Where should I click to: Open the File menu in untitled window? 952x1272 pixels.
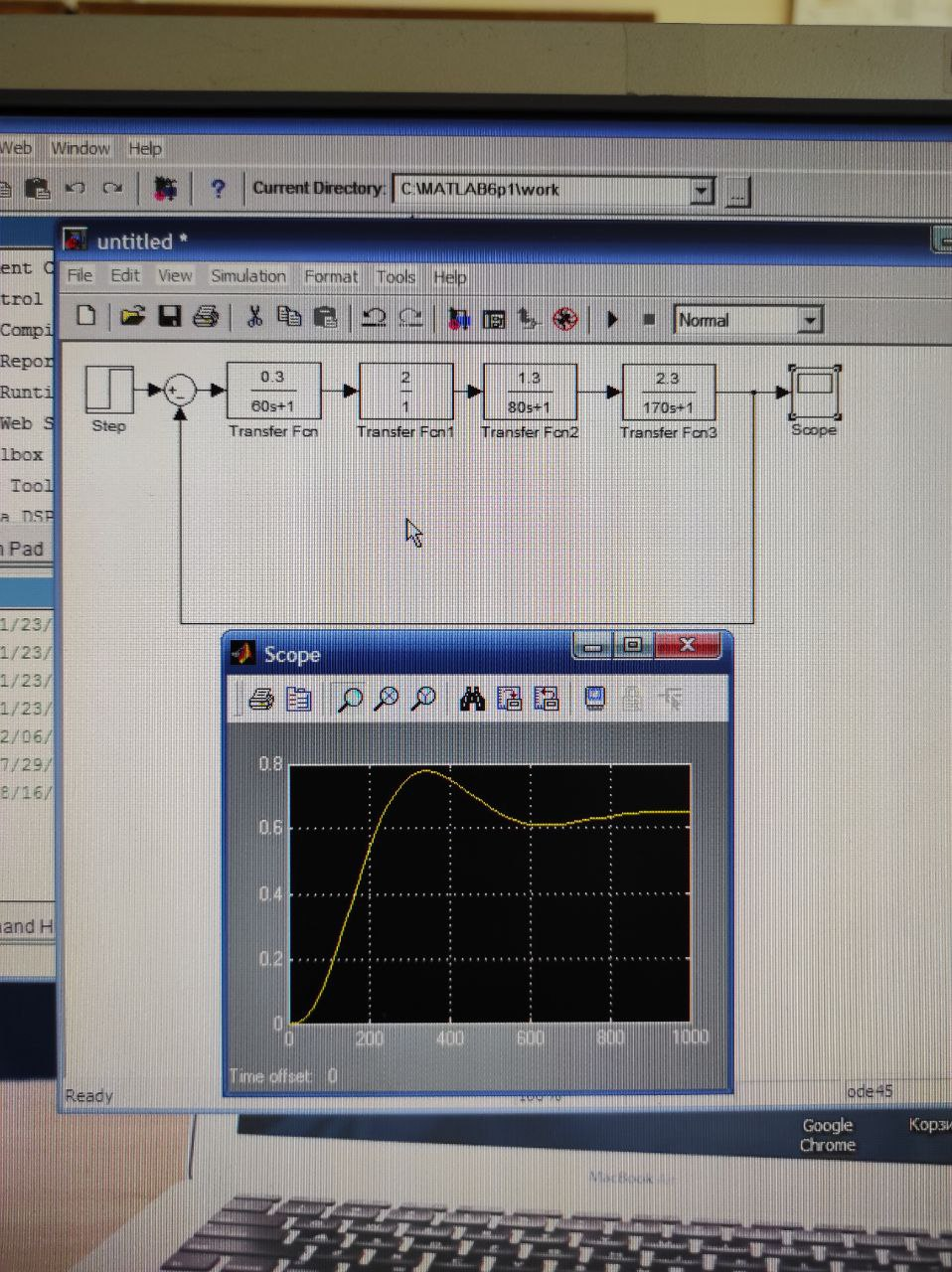click(79, 275)
